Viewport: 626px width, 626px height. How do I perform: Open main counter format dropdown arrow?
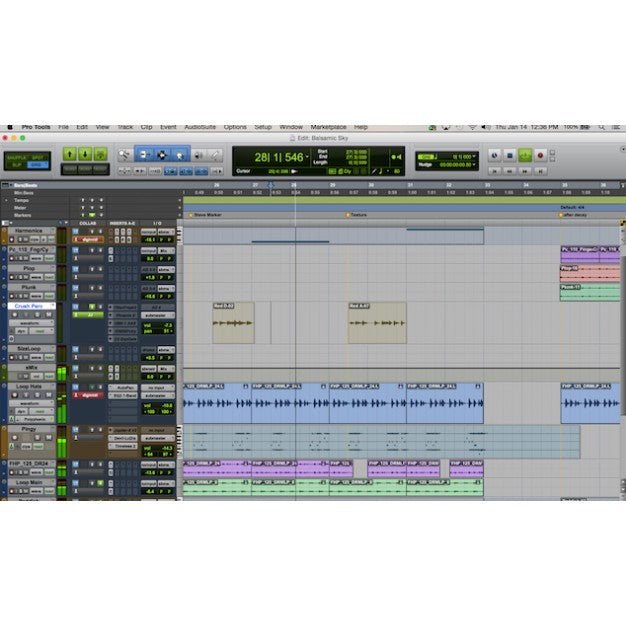tap(307, 157)
